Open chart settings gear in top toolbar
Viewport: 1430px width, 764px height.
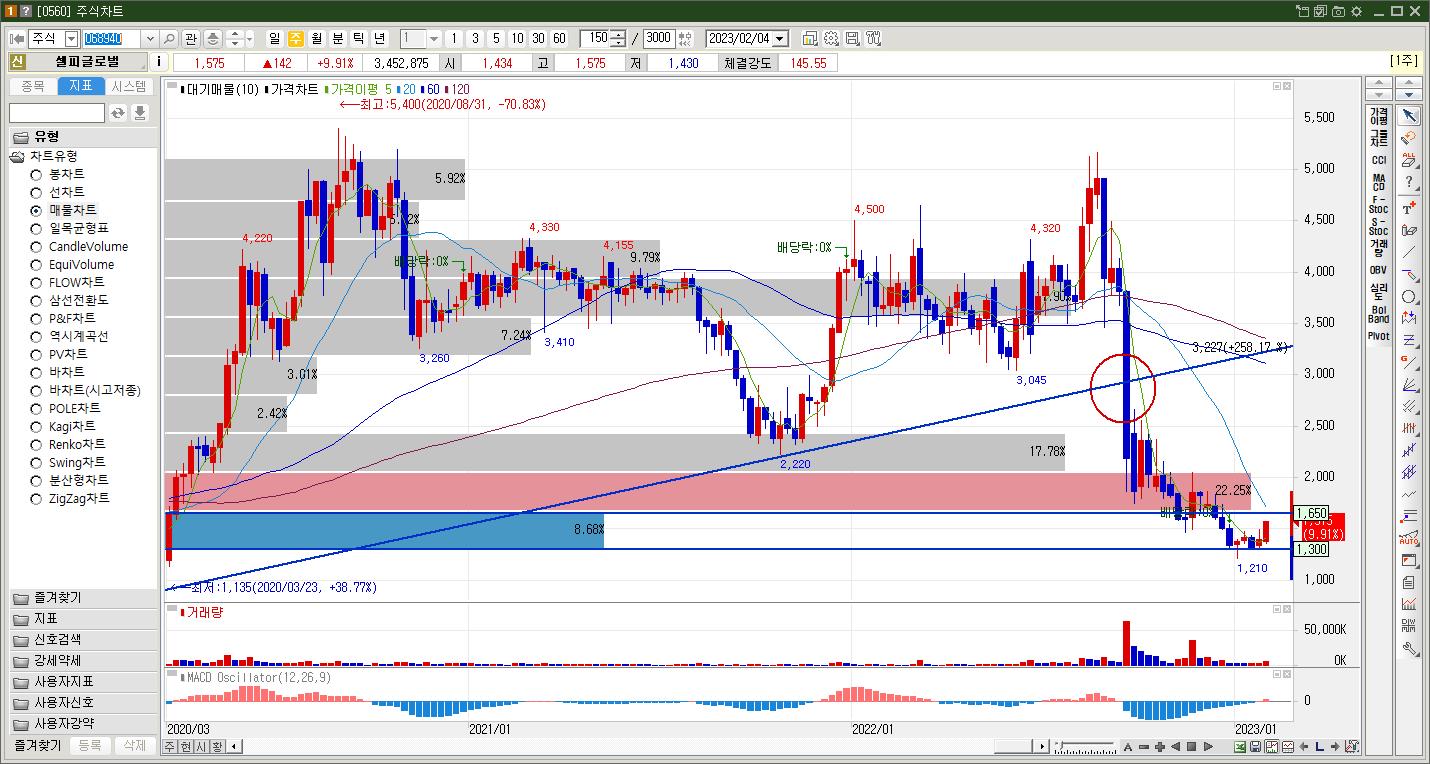(831, 39)
